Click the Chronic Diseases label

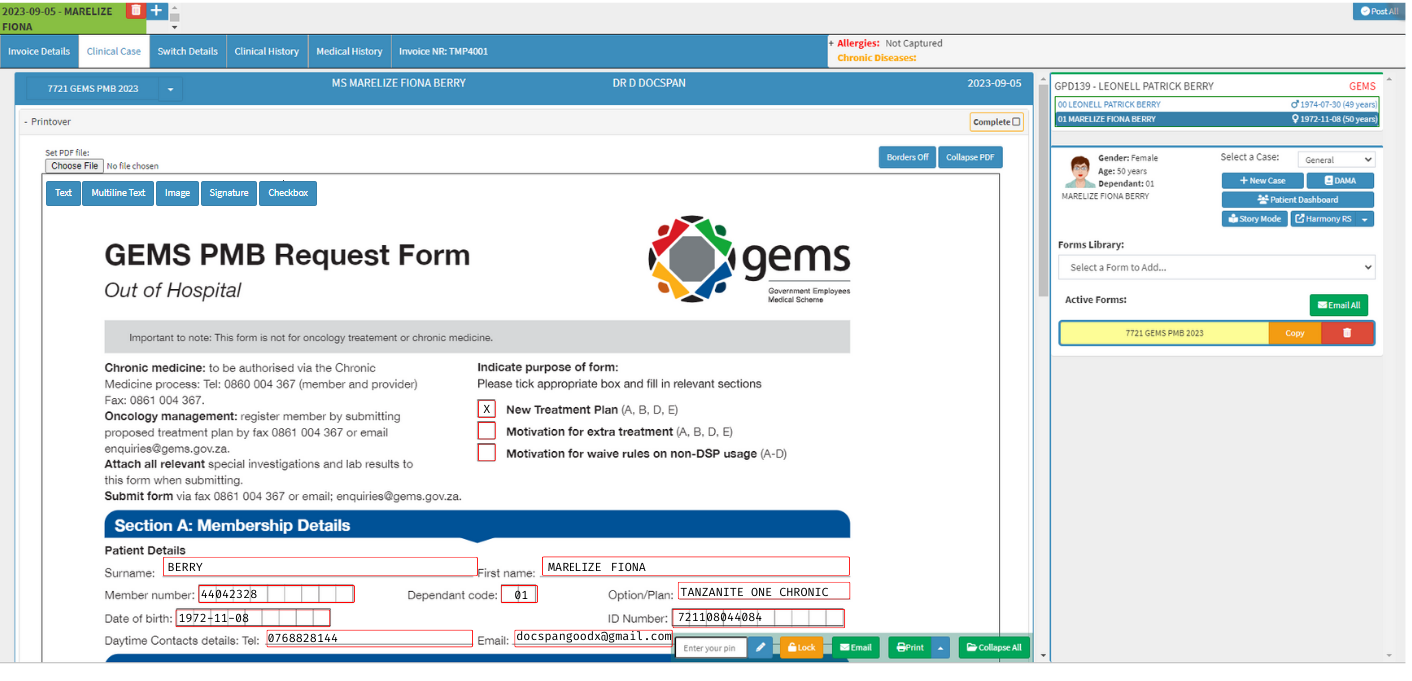coord(877,58)
